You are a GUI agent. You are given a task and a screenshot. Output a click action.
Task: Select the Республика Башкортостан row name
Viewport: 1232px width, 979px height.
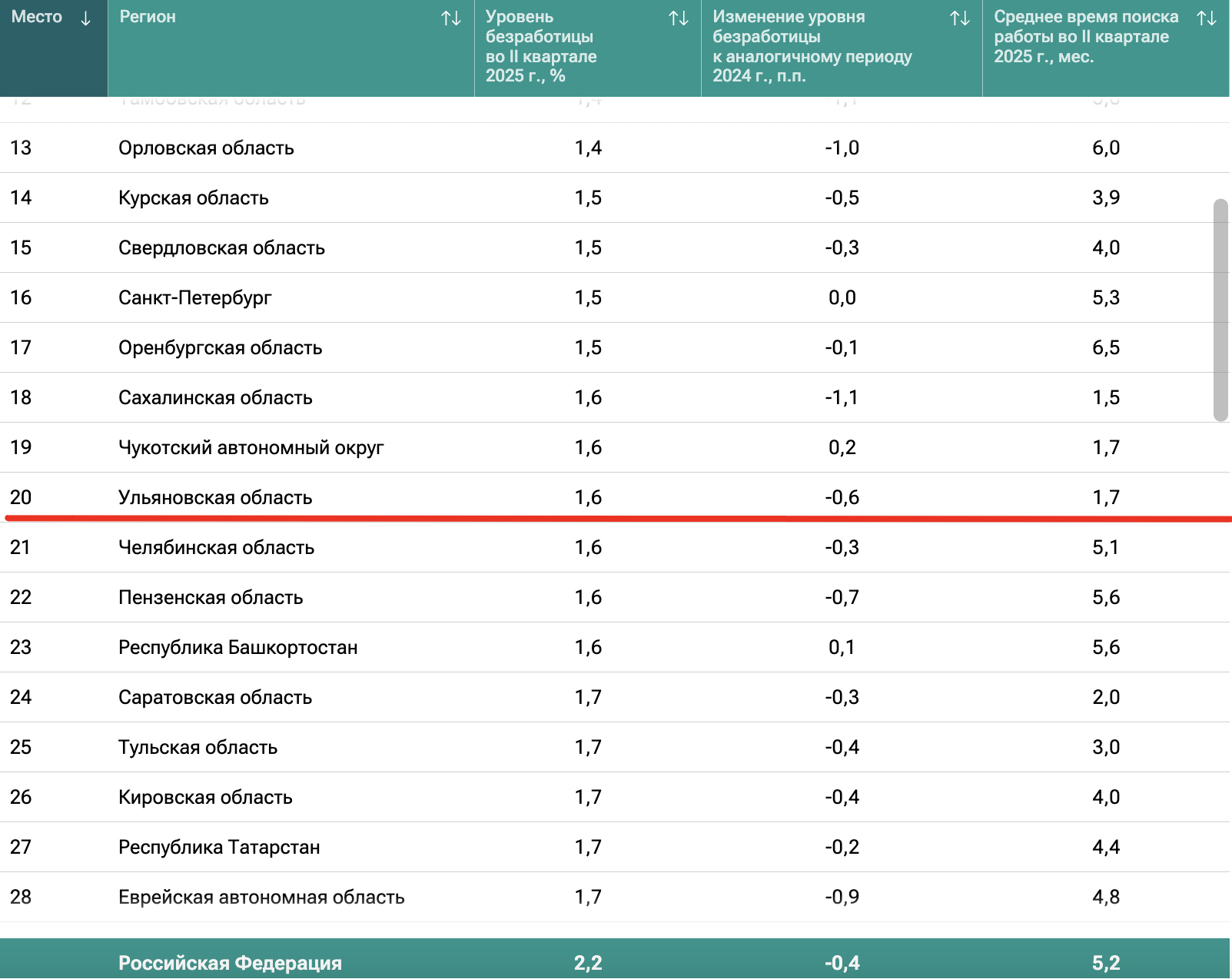(x=238, y=648)
